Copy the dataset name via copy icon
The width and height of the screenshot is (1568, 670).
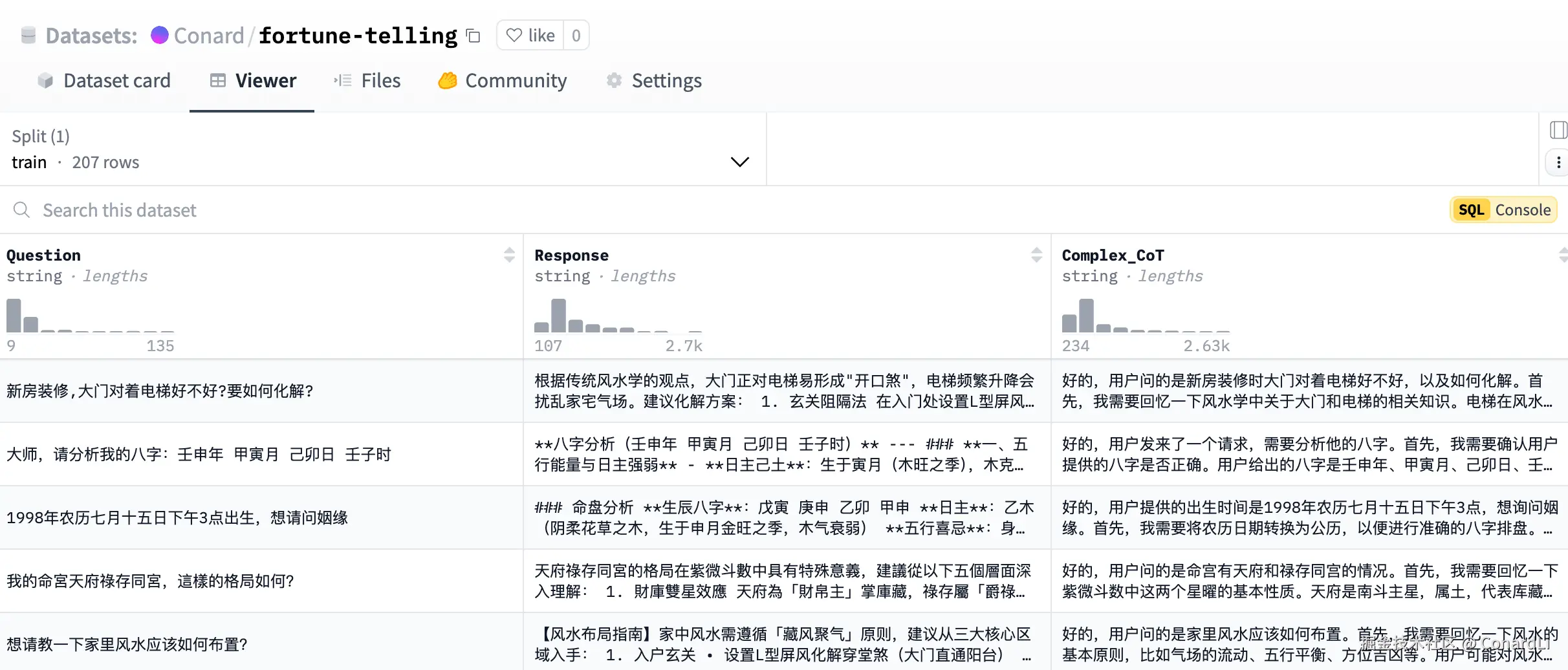click(473, 36)
